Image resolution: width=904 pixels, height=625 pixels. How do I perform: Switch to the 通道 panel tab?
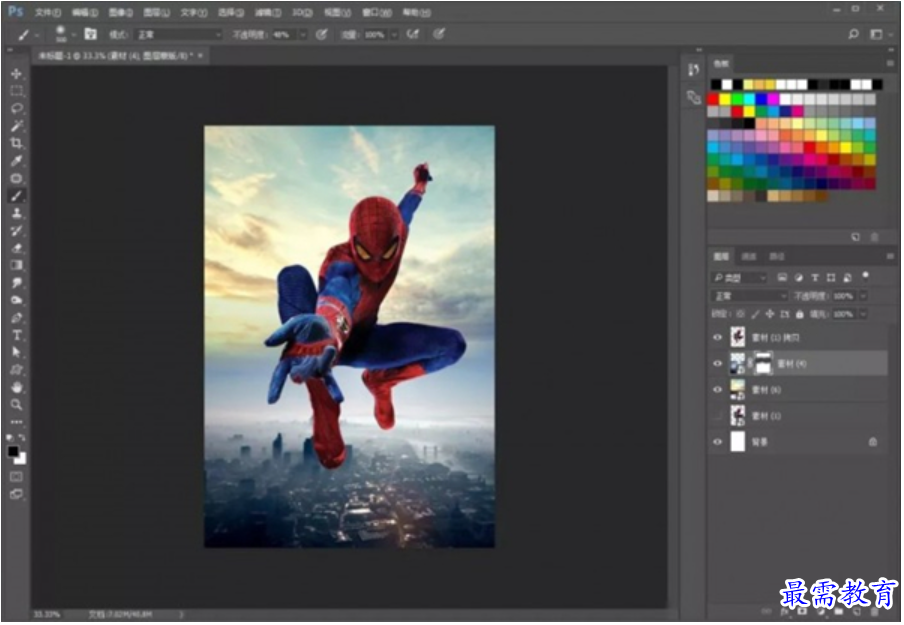coord(749,256)
